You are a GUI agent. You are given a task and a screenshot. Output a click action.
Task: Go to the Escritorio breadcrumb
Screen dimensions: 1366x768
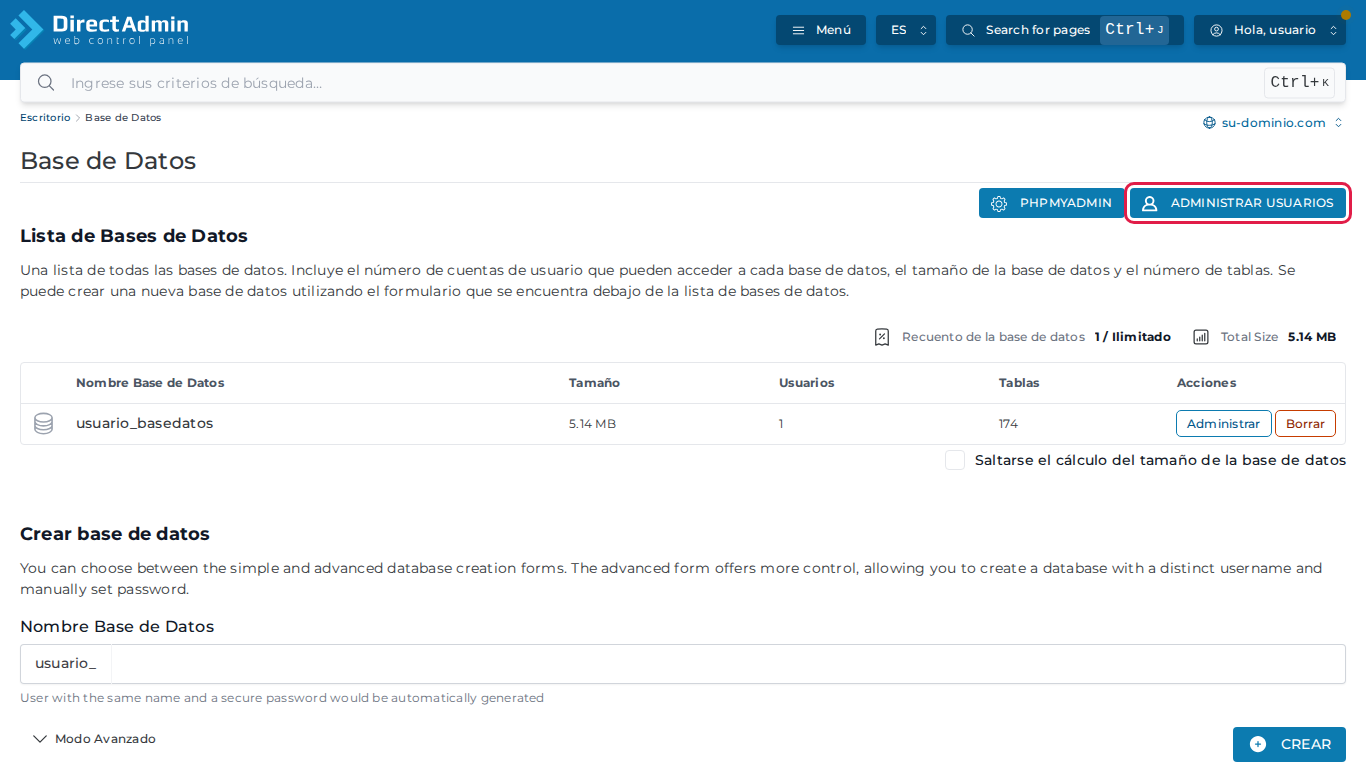pos(45,118)
